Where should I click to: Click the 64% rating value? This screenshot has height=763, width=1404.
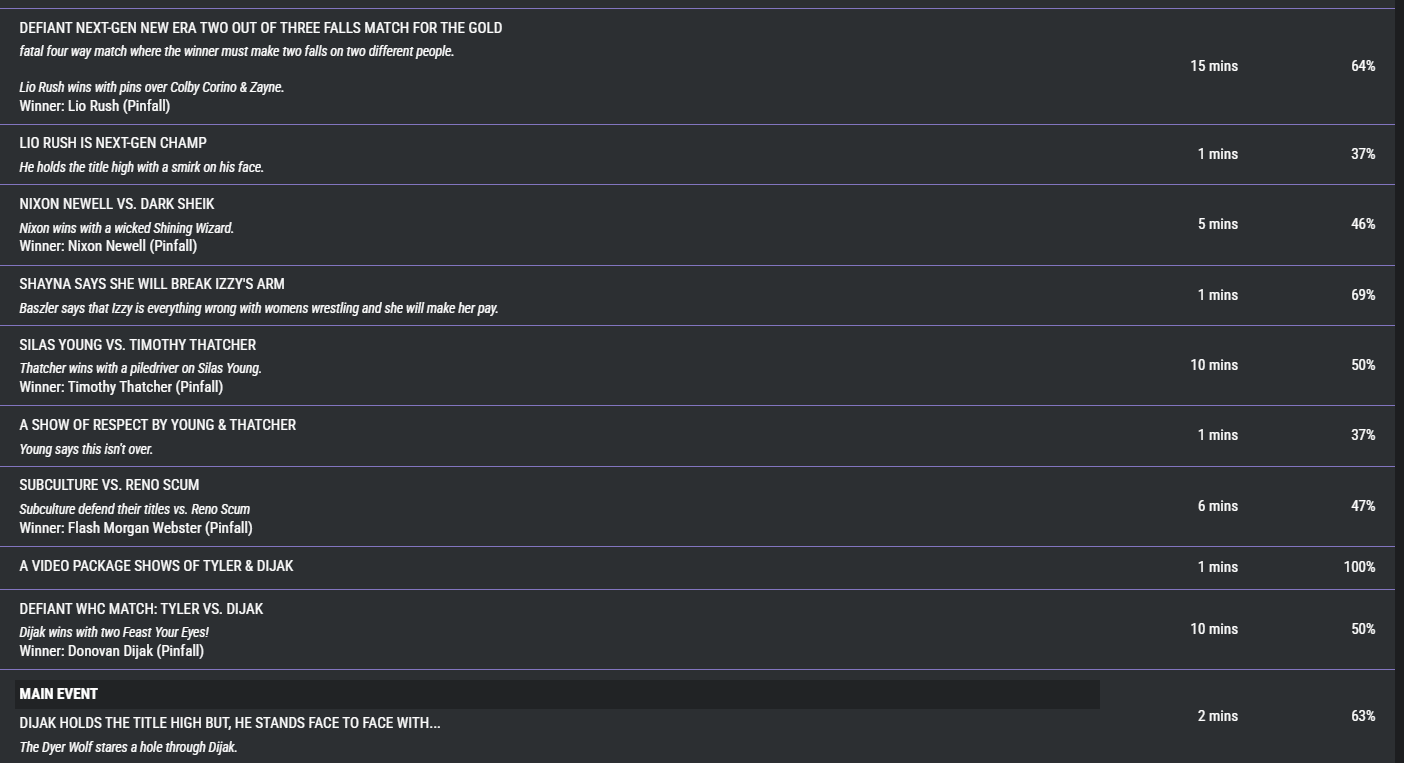1362,66
